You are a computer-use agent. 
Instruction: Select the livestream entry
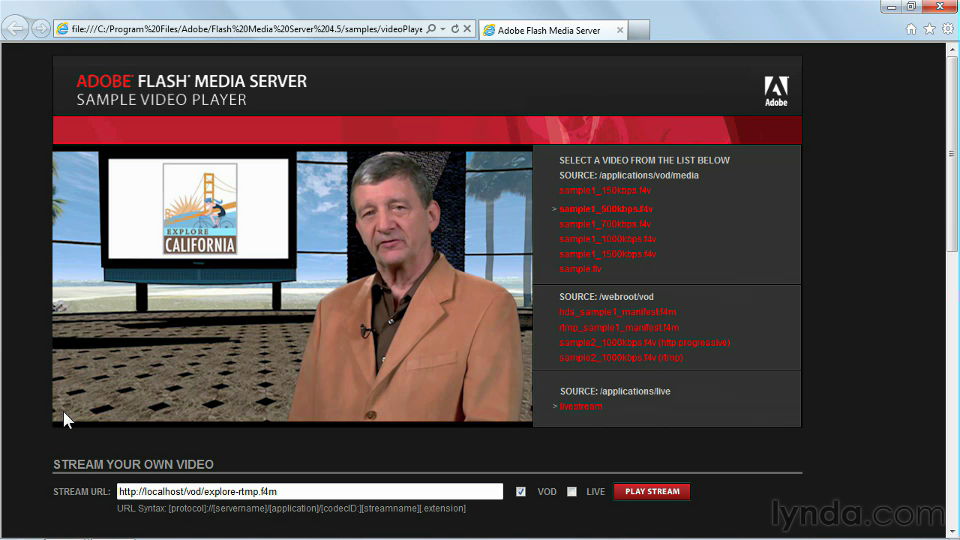580,407
